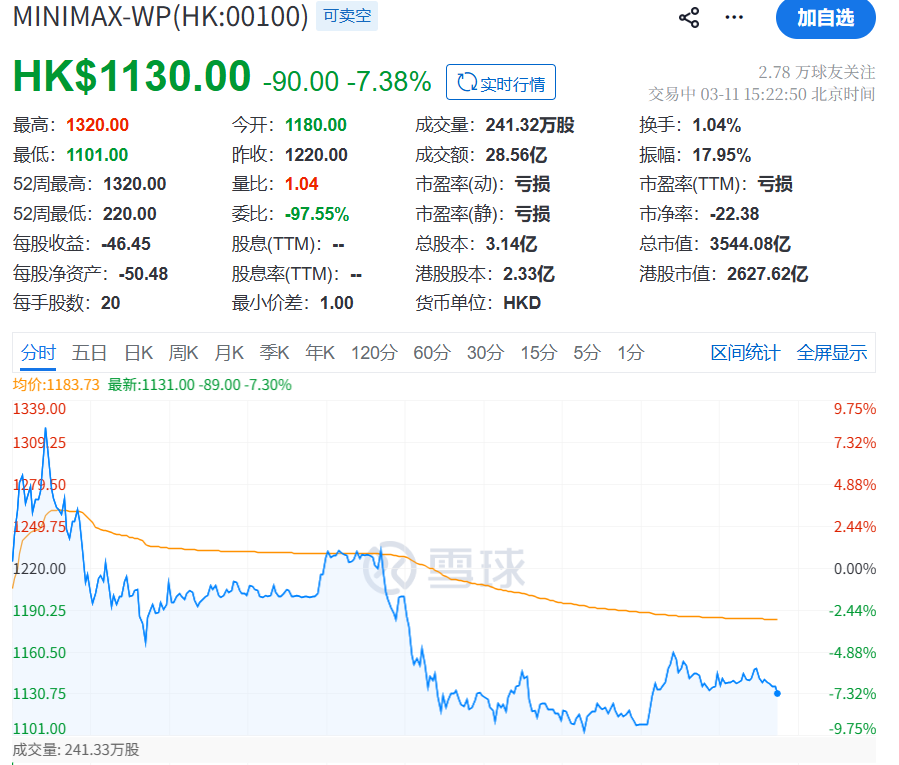Switch to the 季K tab
This screenshot has height=765, width=899.
[x=274, y=352]
